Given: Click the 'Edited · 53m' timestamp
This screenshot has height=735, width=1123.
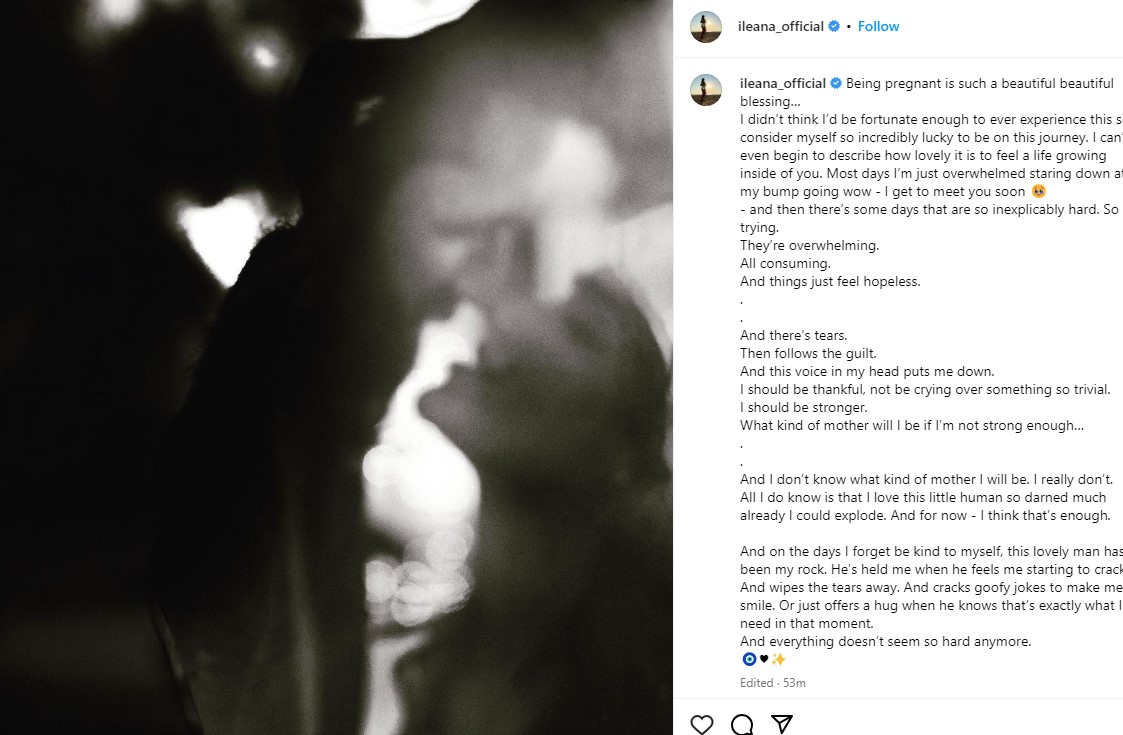Looking at the screenshot, I should (x=773, y=683).
